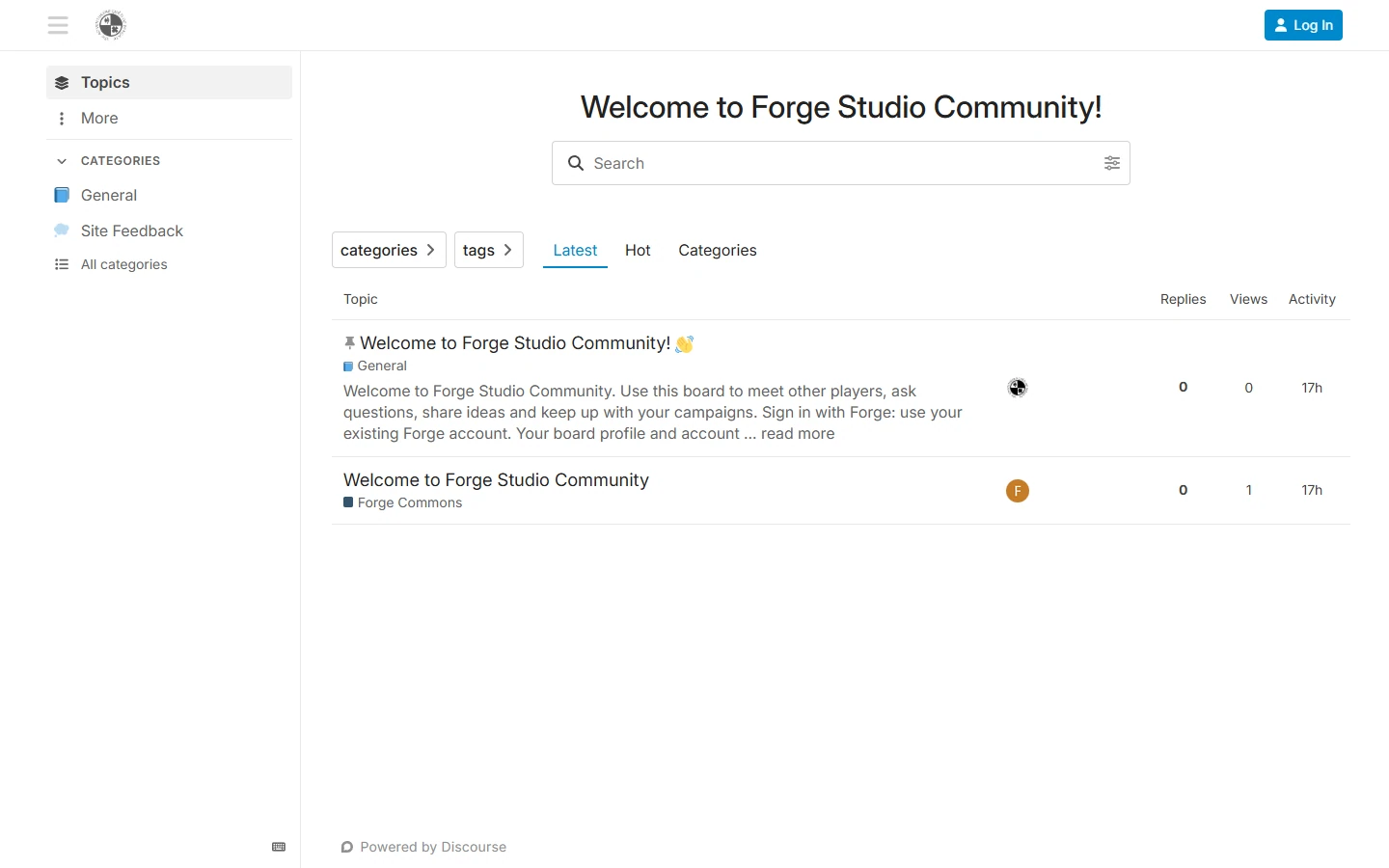Go to Site Feedback category
1389x868 pixels.
(x=169, y=231)
